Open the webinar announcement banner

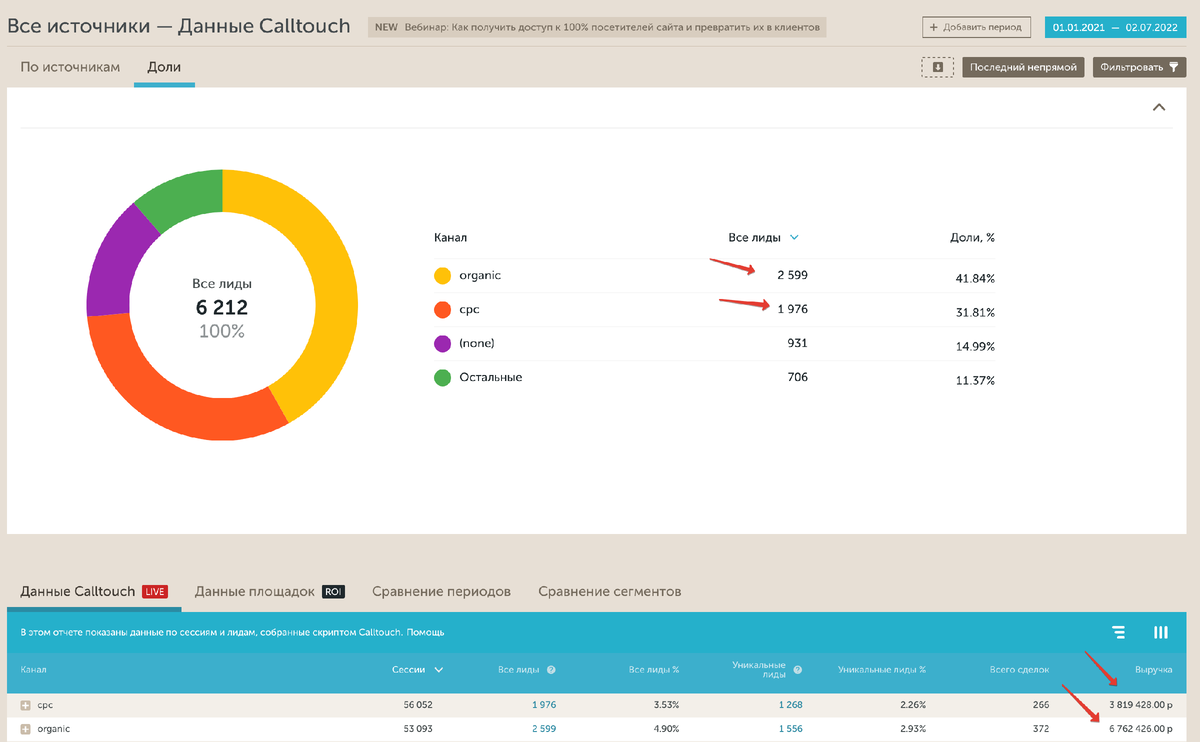pos(598,27)
